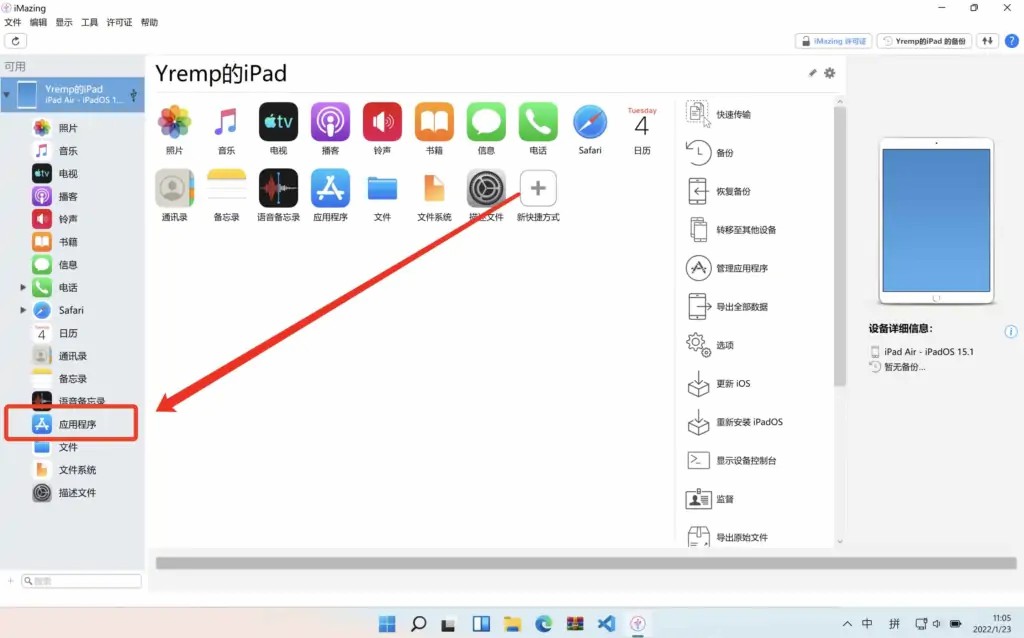Edit device name with the pencil icon
Image resolution: width=1024 pixels, height=638 pixels.
812,73
